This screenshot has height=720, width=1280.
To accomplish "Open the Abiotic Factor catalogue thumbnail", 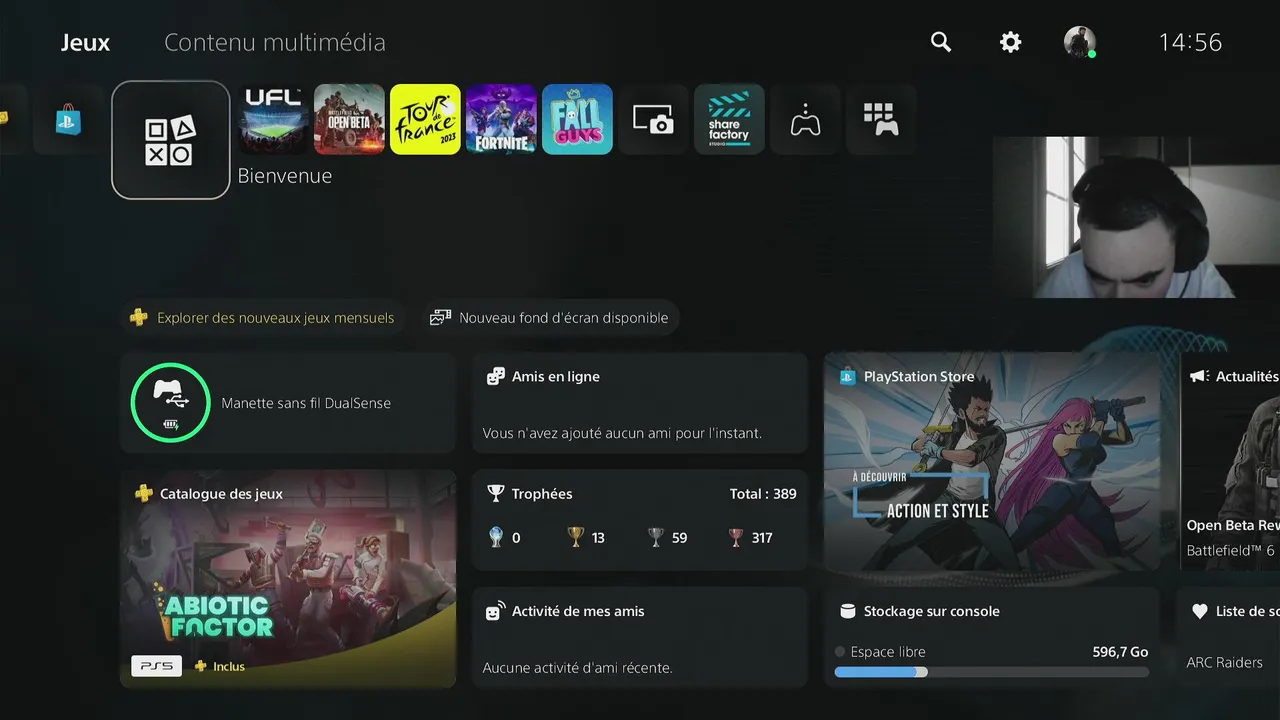I will (x=288, y=579).
